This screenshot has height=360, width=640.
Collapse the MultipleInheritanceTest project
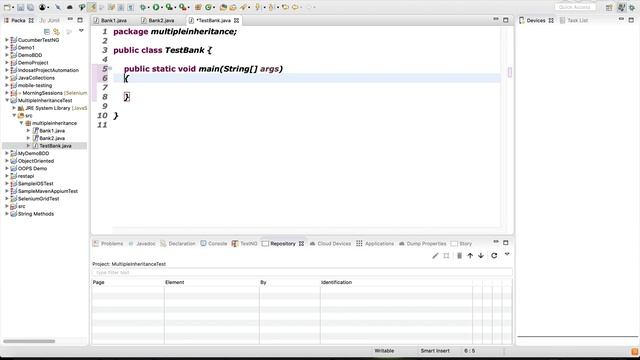(7, 100)
